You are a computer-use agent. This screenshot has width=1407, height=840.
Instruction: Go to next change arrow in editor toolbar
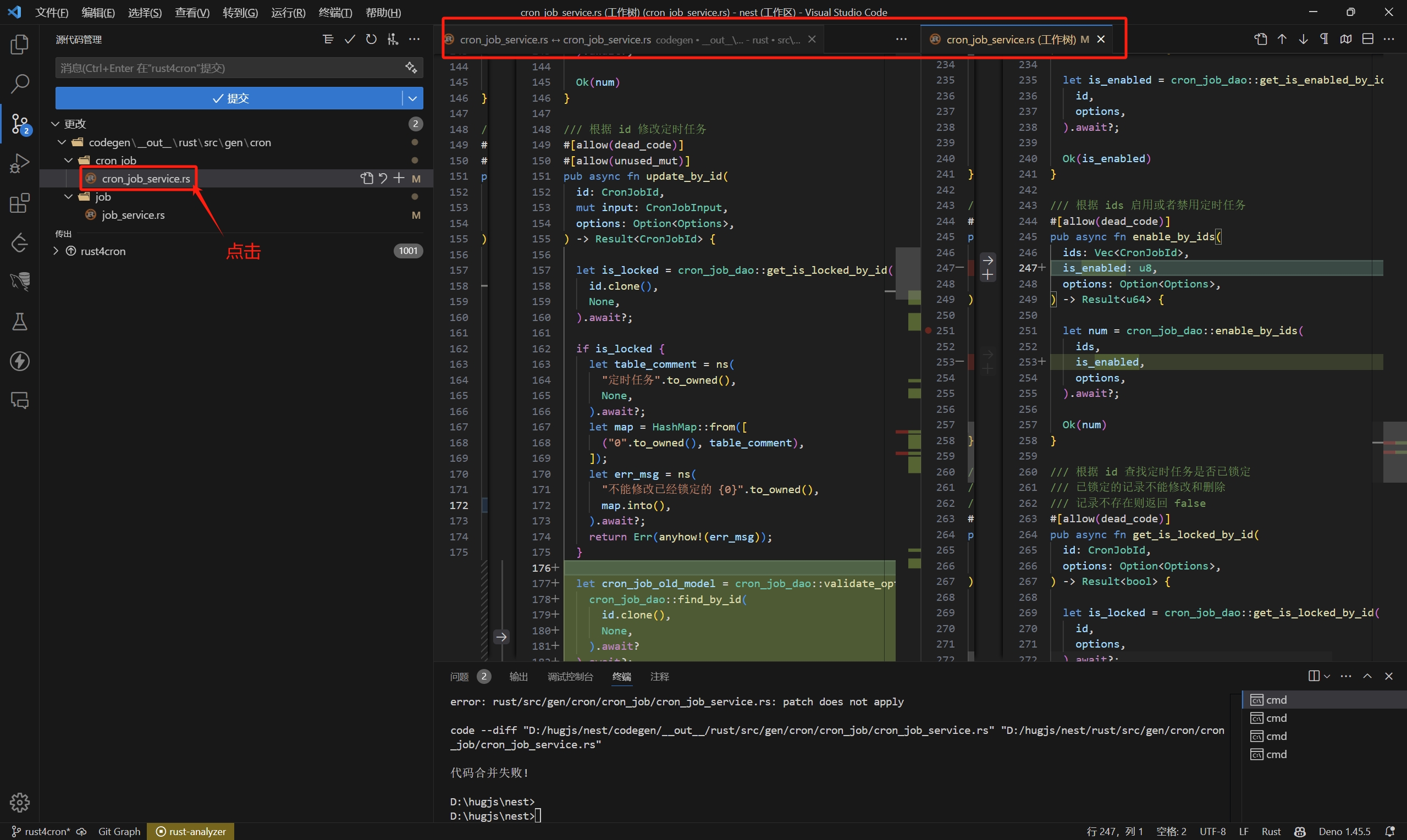[x=1304, y=39]
